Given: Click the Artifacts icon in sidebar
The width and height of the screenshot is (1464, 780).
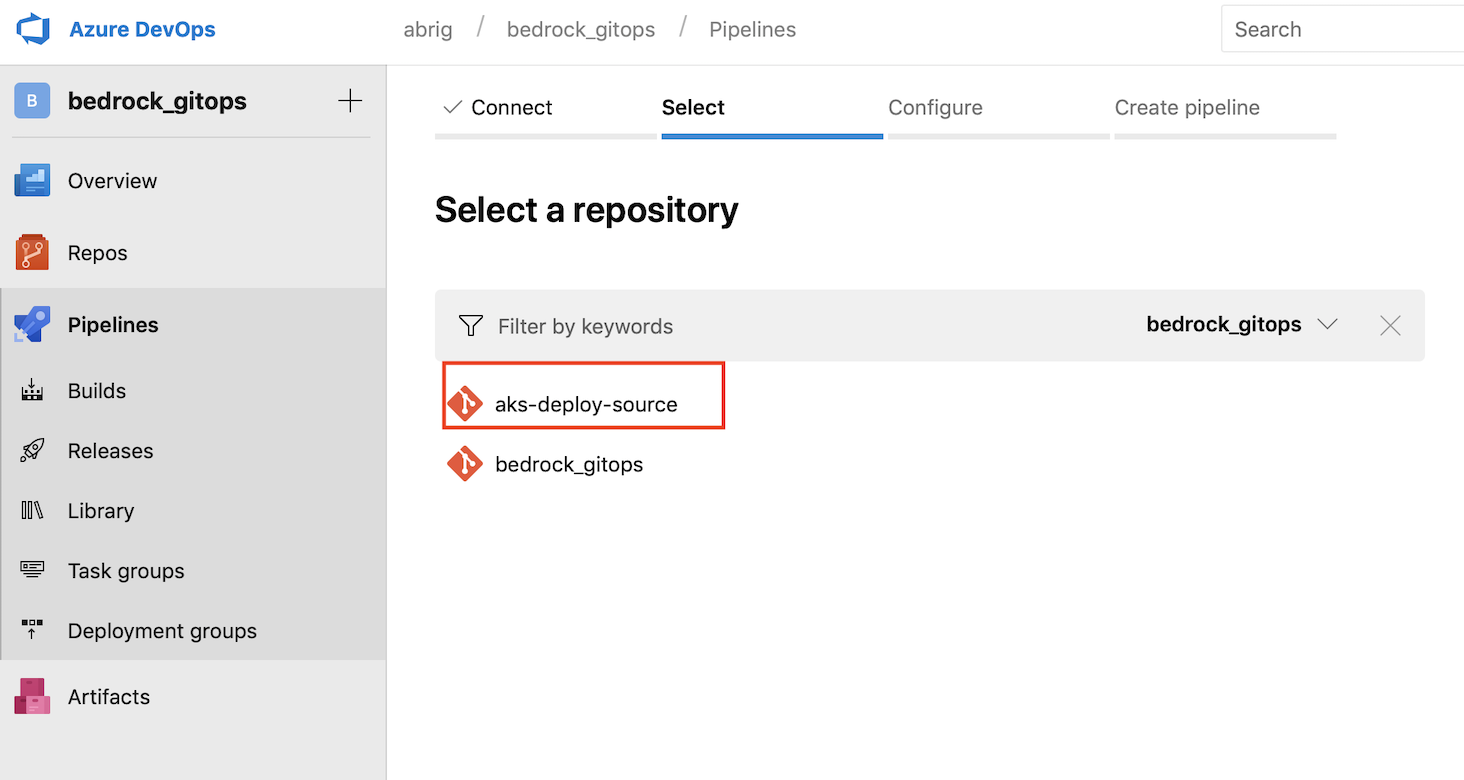Looking at the screenshot, I should click(32, 697).
